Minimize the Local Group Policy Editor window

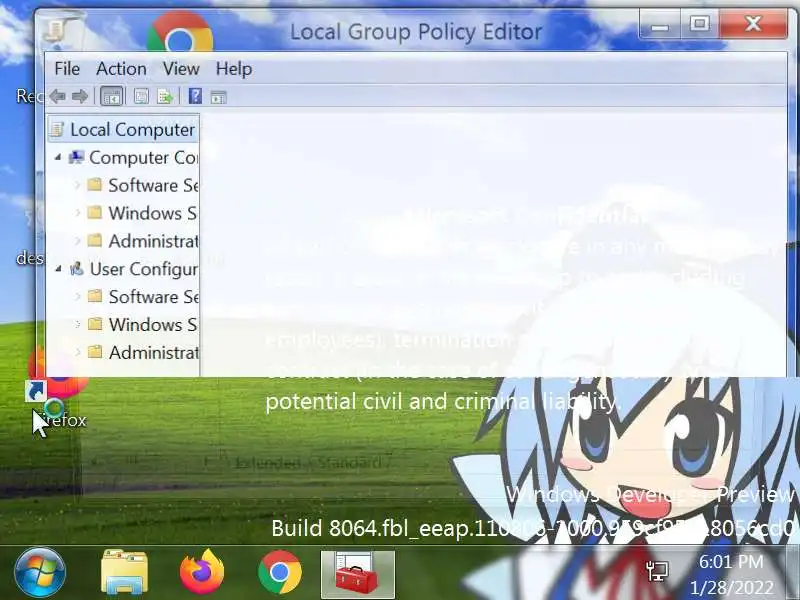coord(659,24)
